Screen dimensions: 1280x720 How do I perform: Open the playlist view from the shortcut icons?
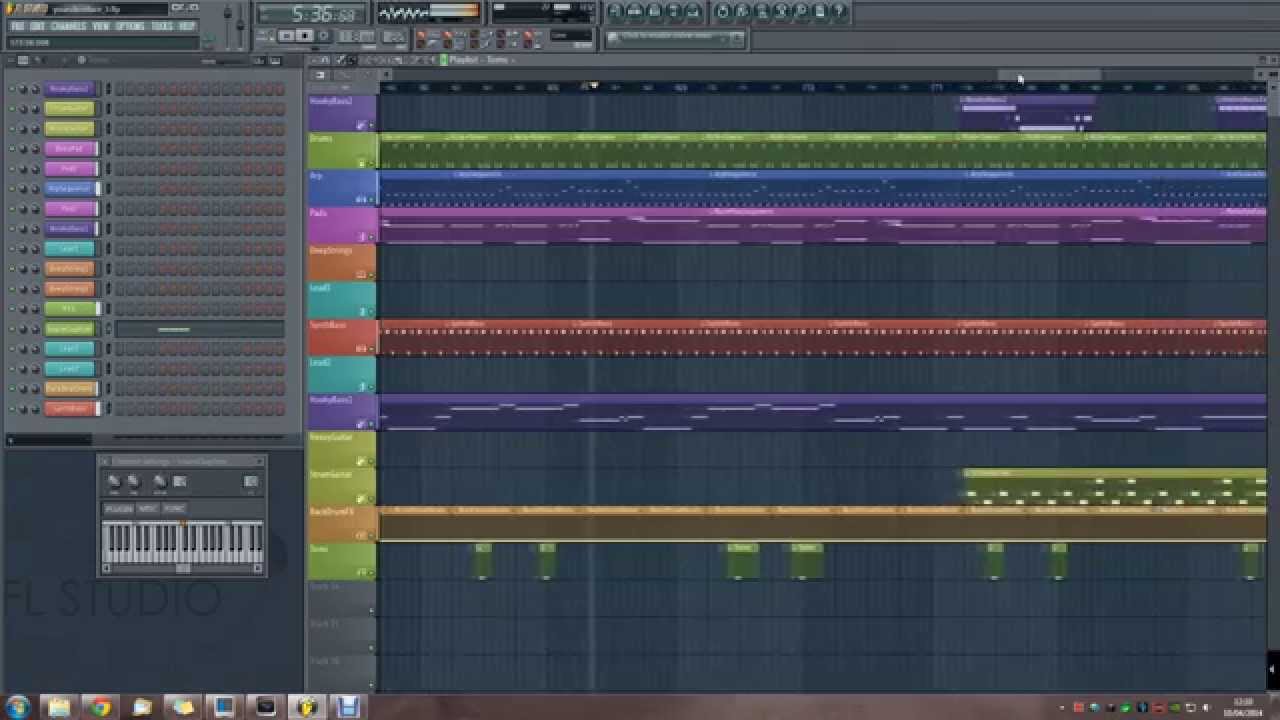click(x=617, y=12)
